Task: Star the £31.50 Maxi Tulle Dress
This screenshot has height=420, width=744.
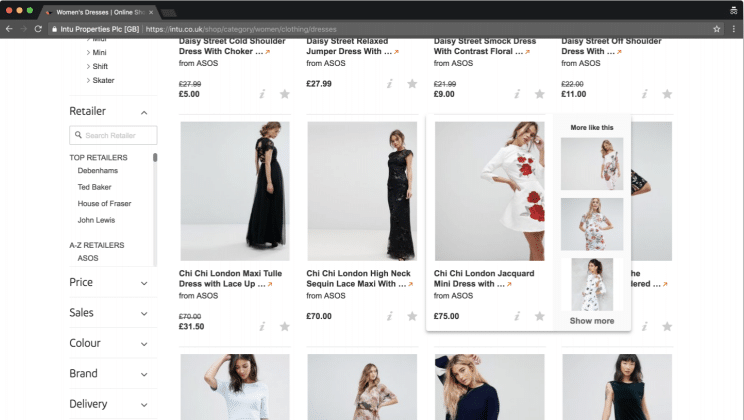Action: (x=285, y=326)
